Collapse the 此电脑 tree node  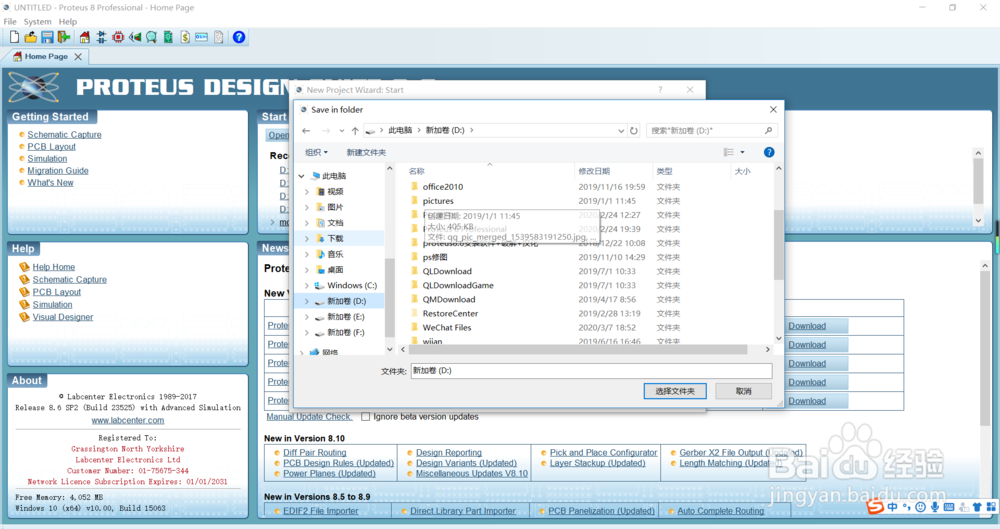pyautogui.click(x=302, y=176)
